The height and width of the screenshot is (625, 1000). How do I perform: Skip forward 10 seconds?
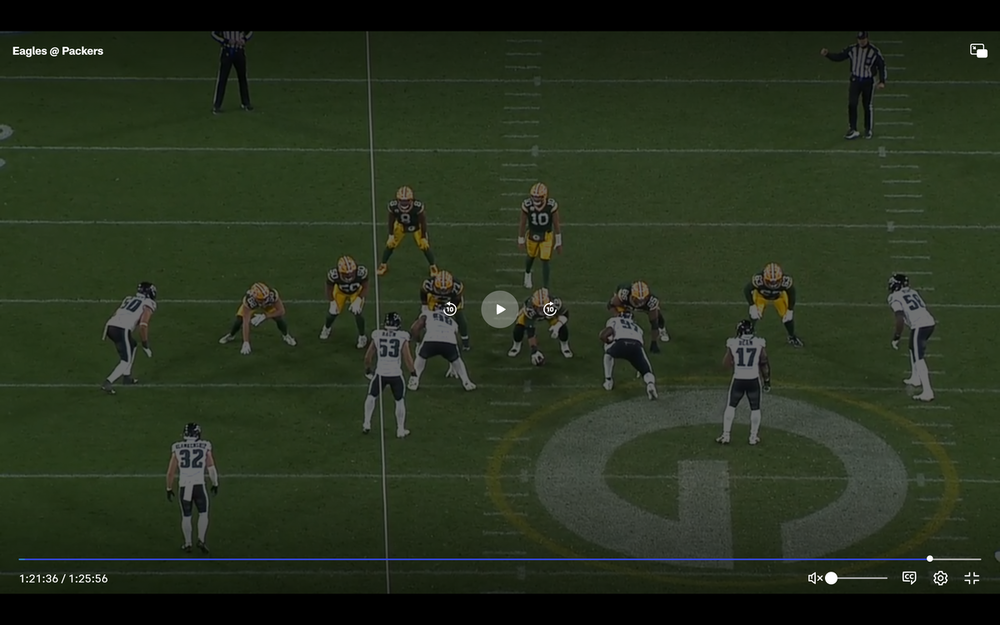point(550,309)
